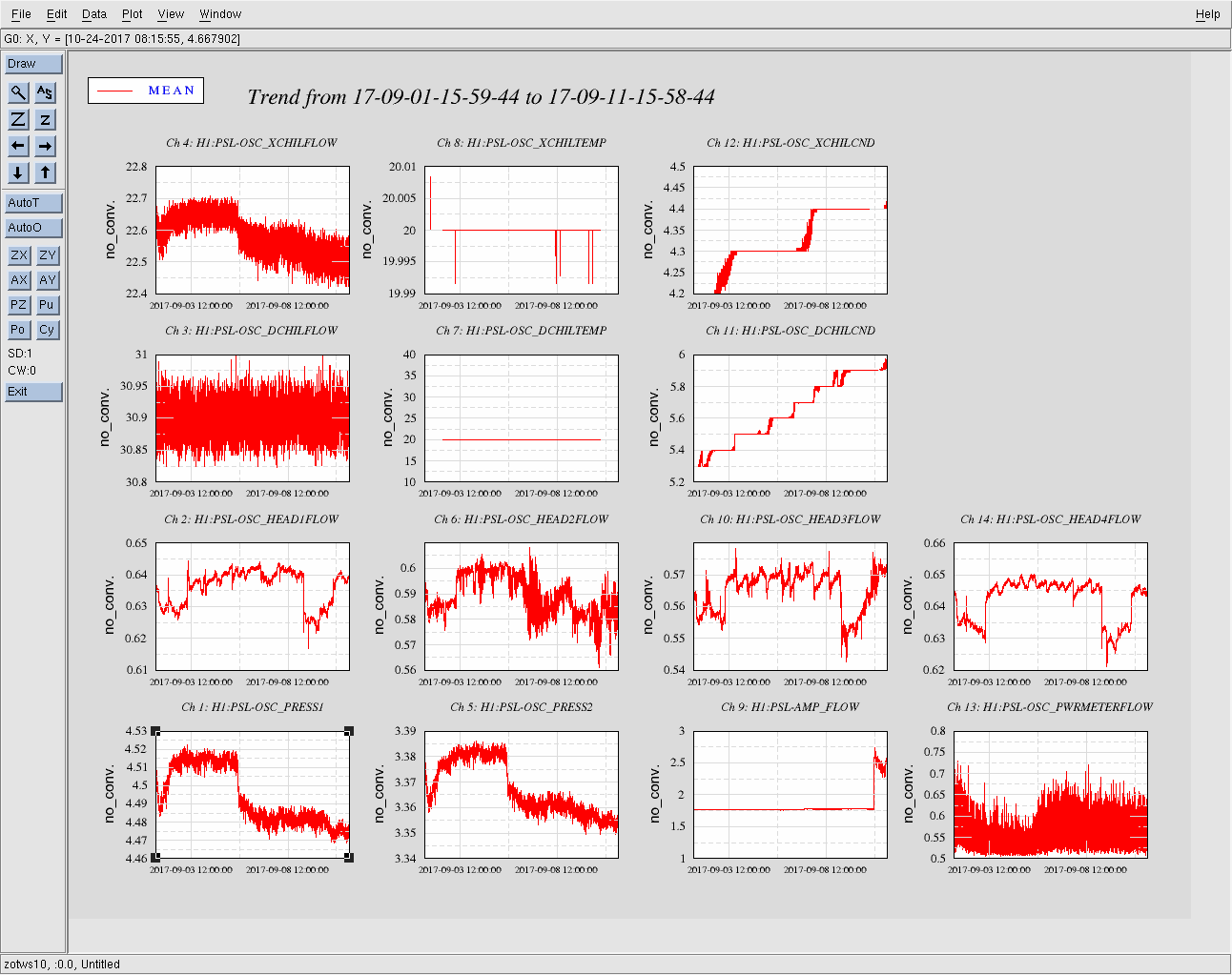Select the PSL-AMP_FLOW graph
Screen dimensions: 1232x975
point(790,795)
